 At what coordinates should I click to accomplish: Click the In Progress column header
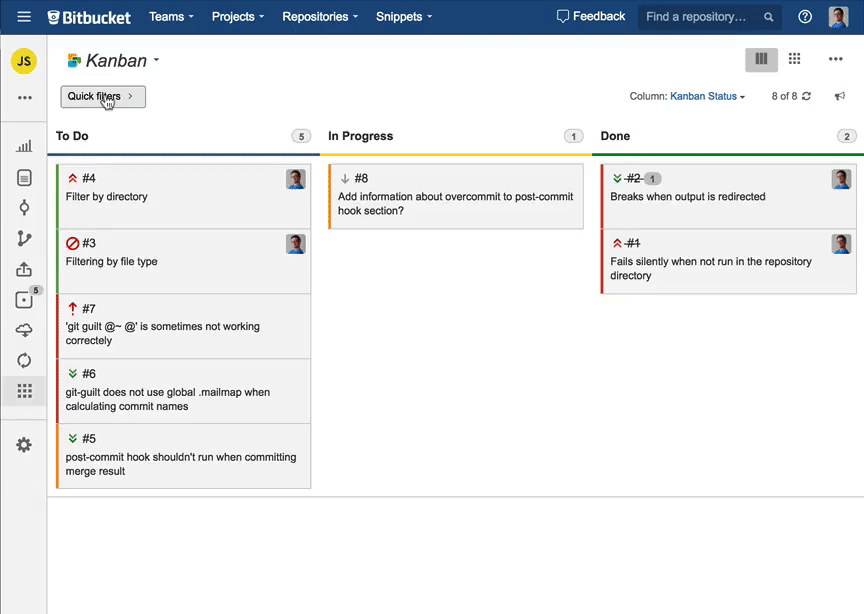[361, 136]
